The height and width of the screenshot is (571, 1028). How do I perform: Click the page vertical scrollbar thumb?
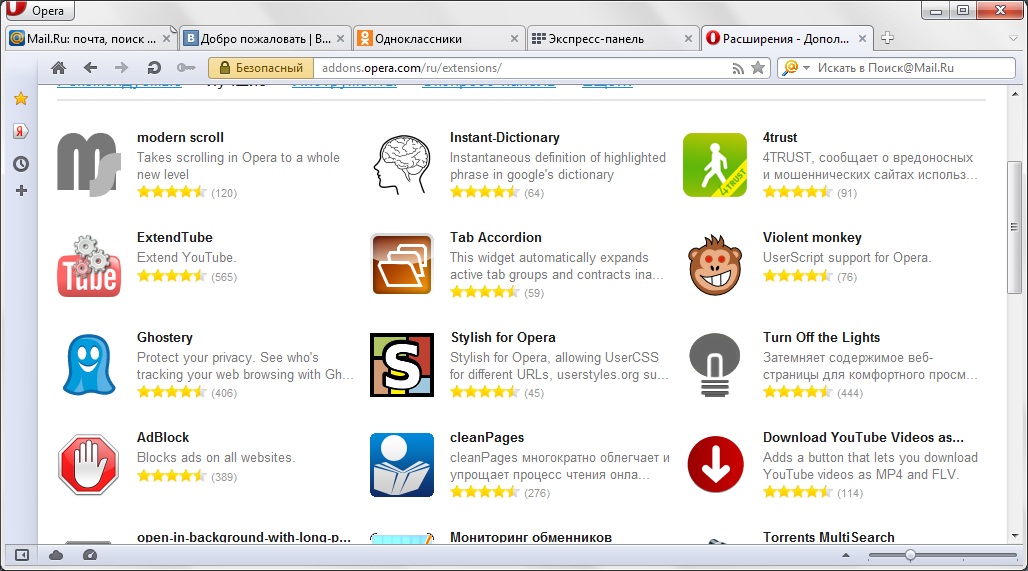coord(1015,227)
